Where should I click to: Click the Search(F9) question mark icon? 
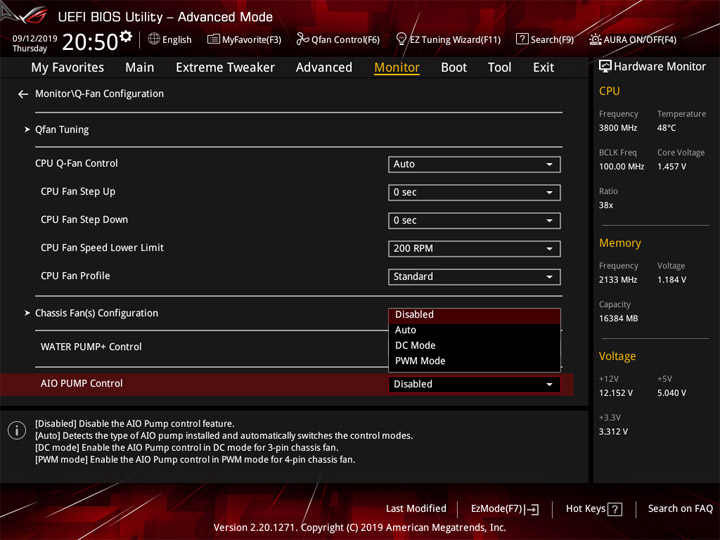click(522, 39)
